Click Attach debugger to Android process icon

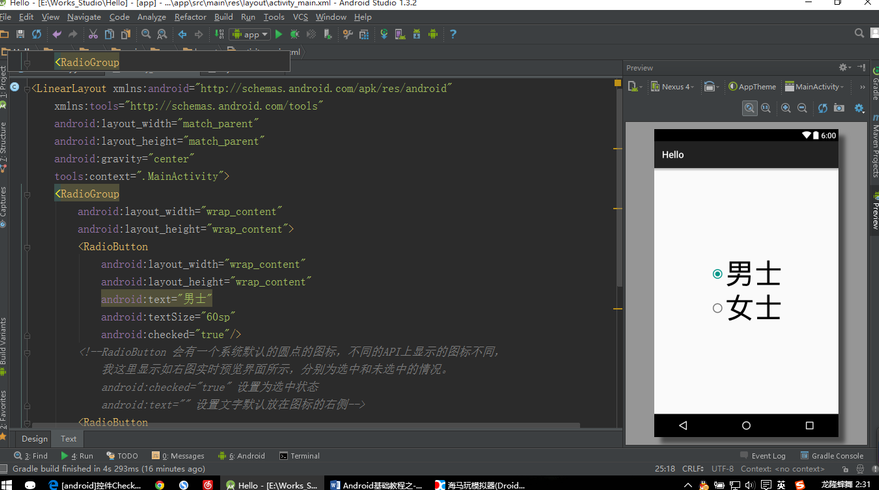pos(327,34)
